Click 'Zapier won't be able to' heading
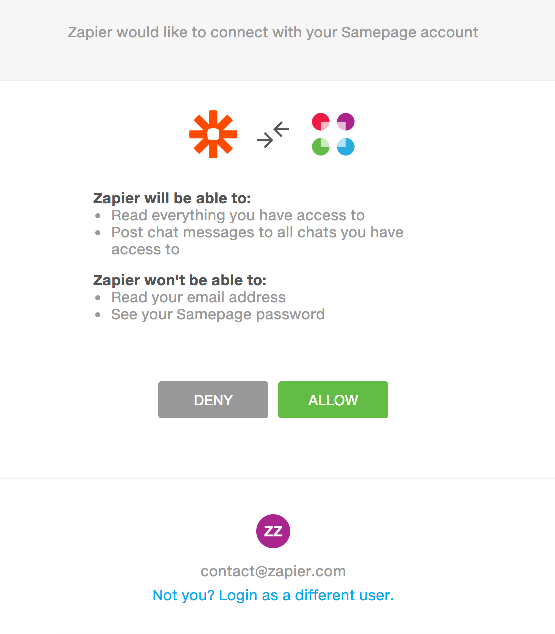555x634 pixels. tap(179, 280)
